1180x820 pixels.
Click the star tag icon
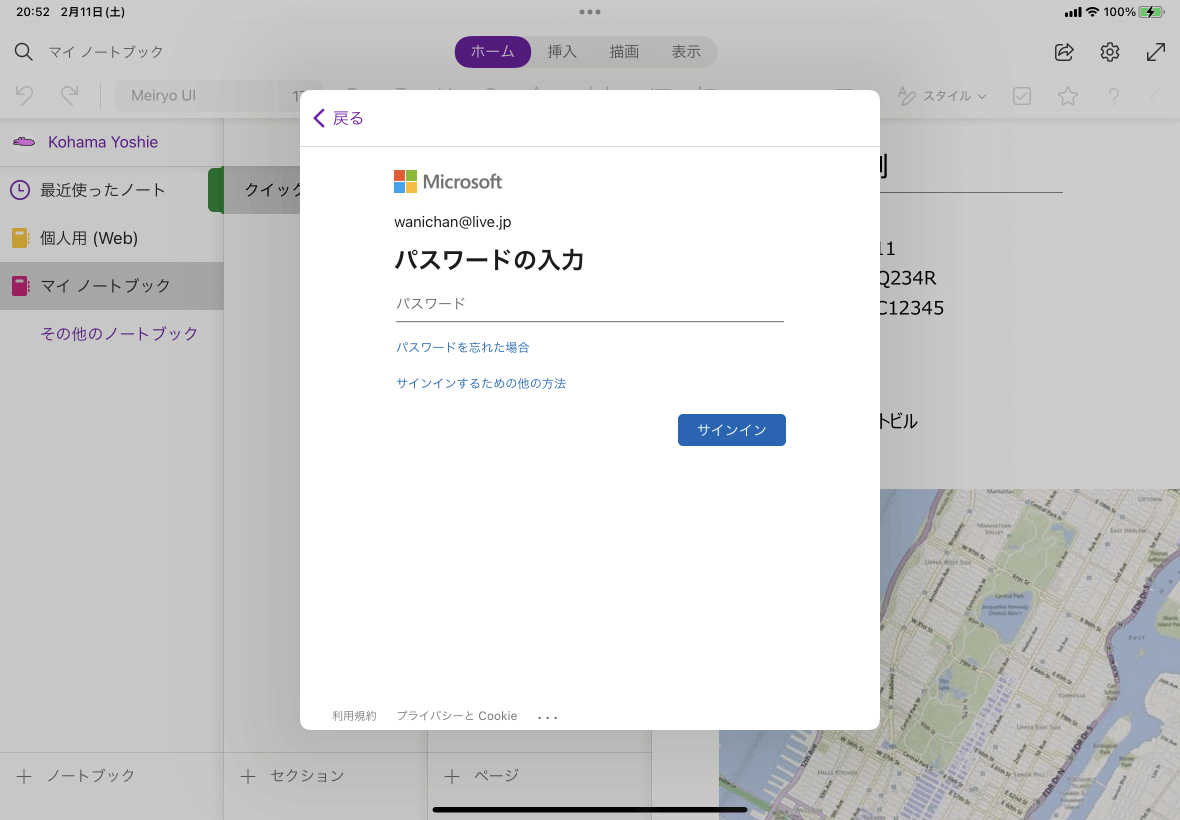[1068, 96]
